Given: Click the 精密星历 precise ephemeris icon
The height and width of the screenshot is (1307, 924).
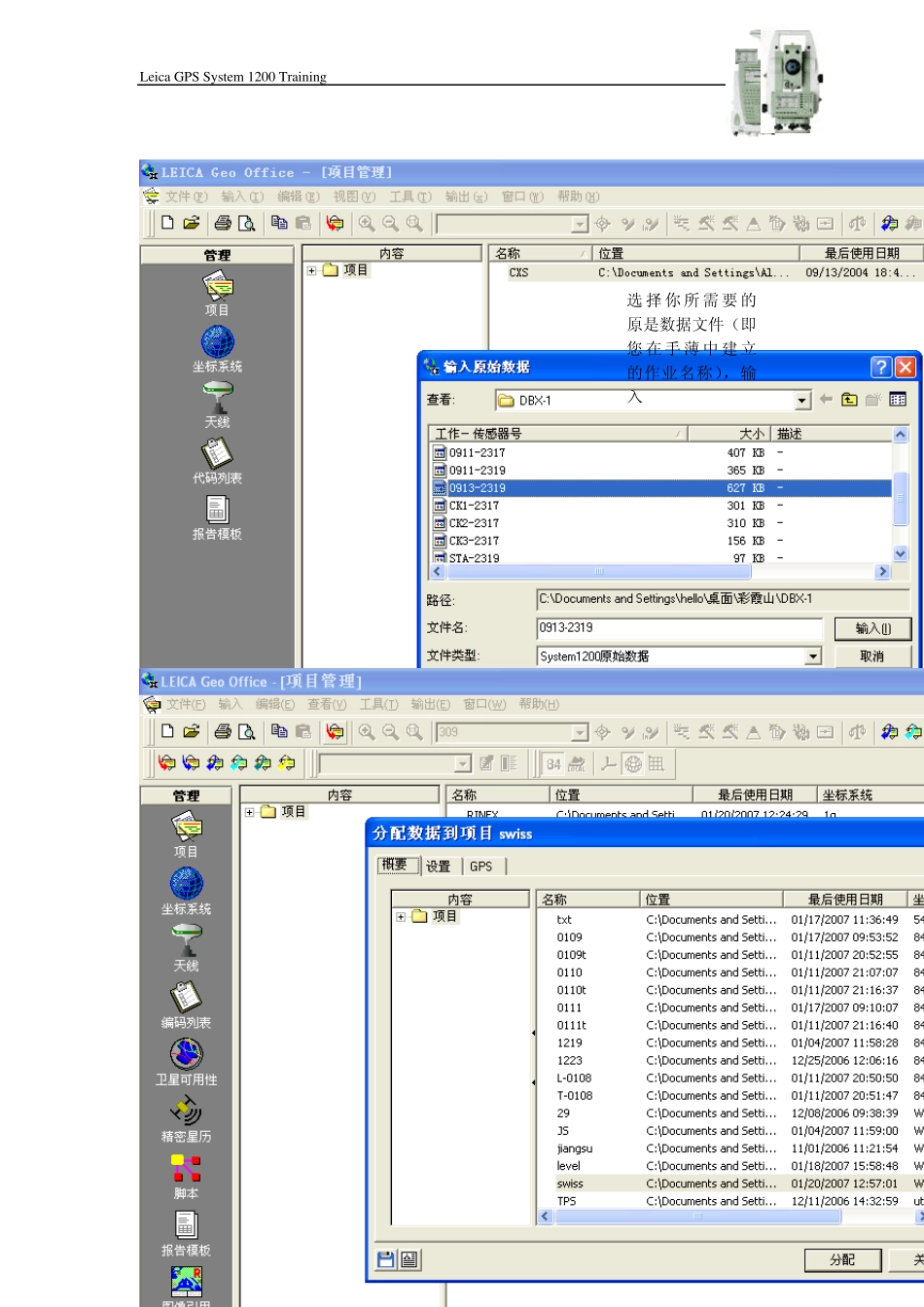Looking at the screenshot, I should coord(186,1111).
